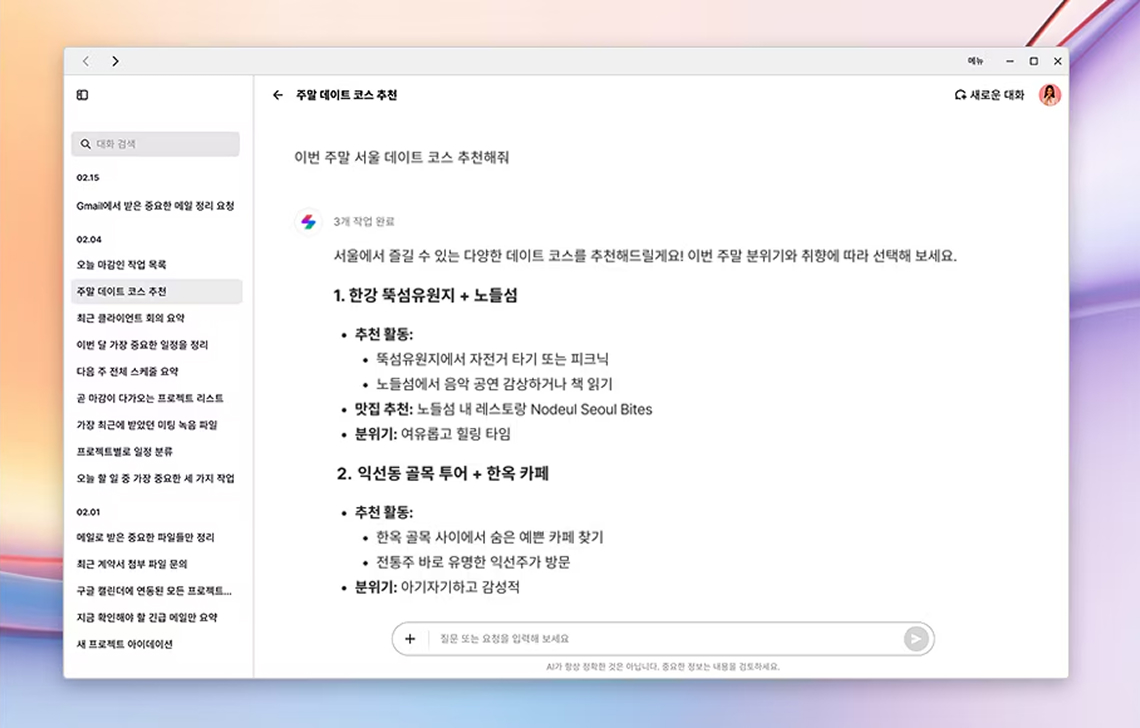Collapse the conversation sidebar panel icon
Screen dimensions: 1140x728
click(82, 94)
